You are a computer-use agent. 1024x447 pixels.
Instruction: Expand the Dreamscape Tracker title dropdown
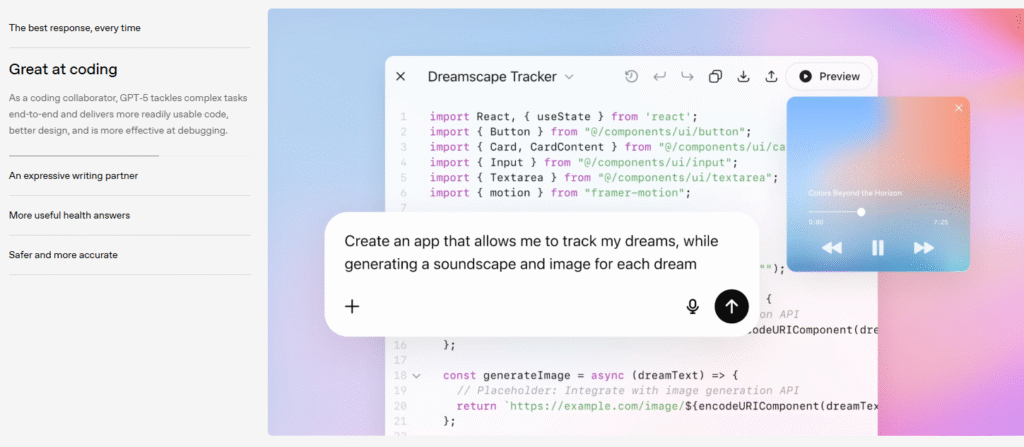(x=569, y=76)
